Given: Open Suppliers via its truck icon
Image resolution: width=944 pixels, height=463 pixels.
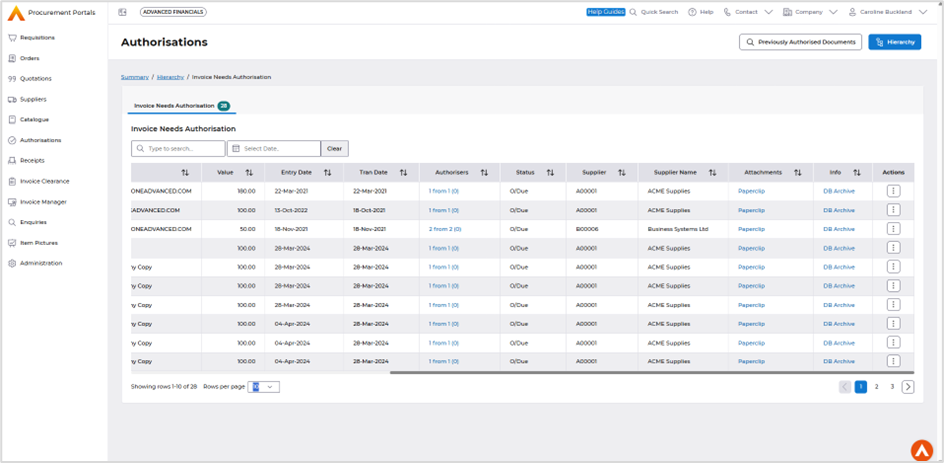Looking at the screenshot, I should tap(12, 99).
